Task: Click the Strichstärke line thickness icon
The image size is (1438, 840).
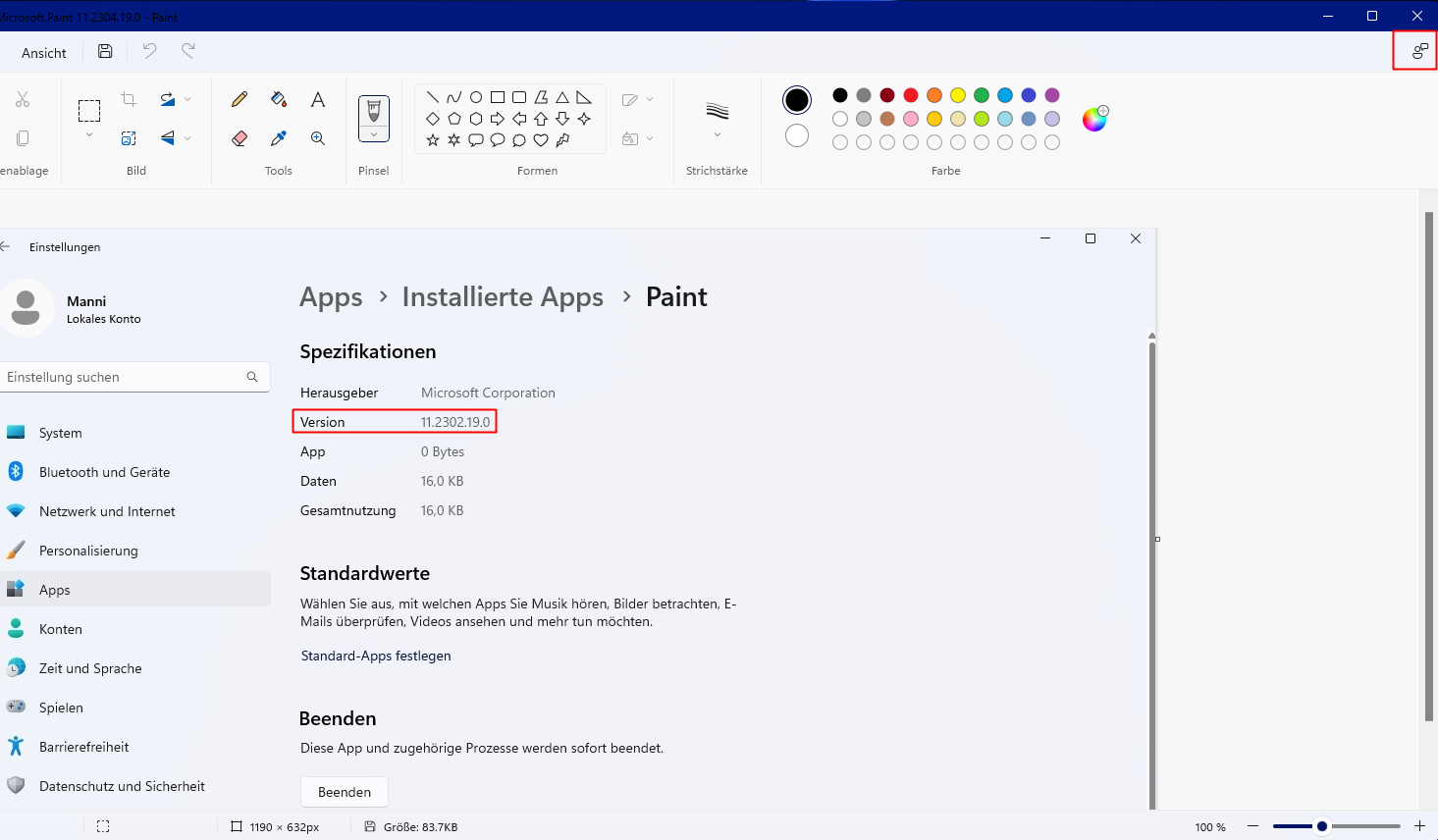Action: [718, 111]
